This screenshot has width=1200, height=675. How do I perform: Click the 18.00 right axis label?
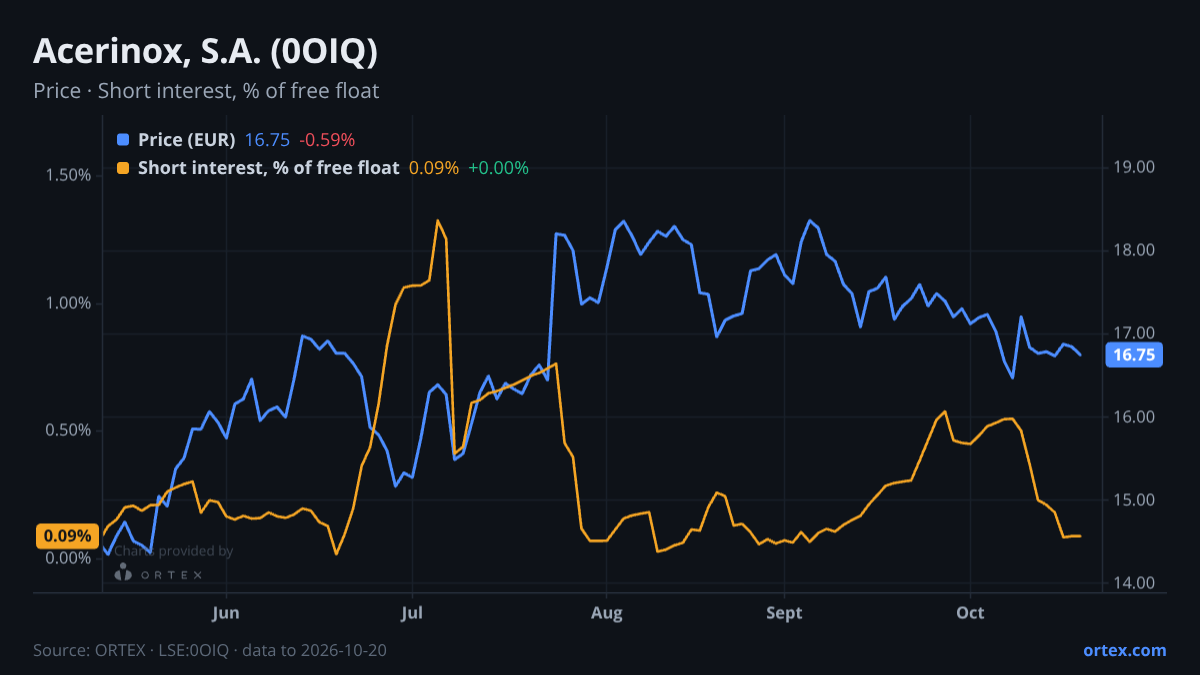(x=1135, y=250)
